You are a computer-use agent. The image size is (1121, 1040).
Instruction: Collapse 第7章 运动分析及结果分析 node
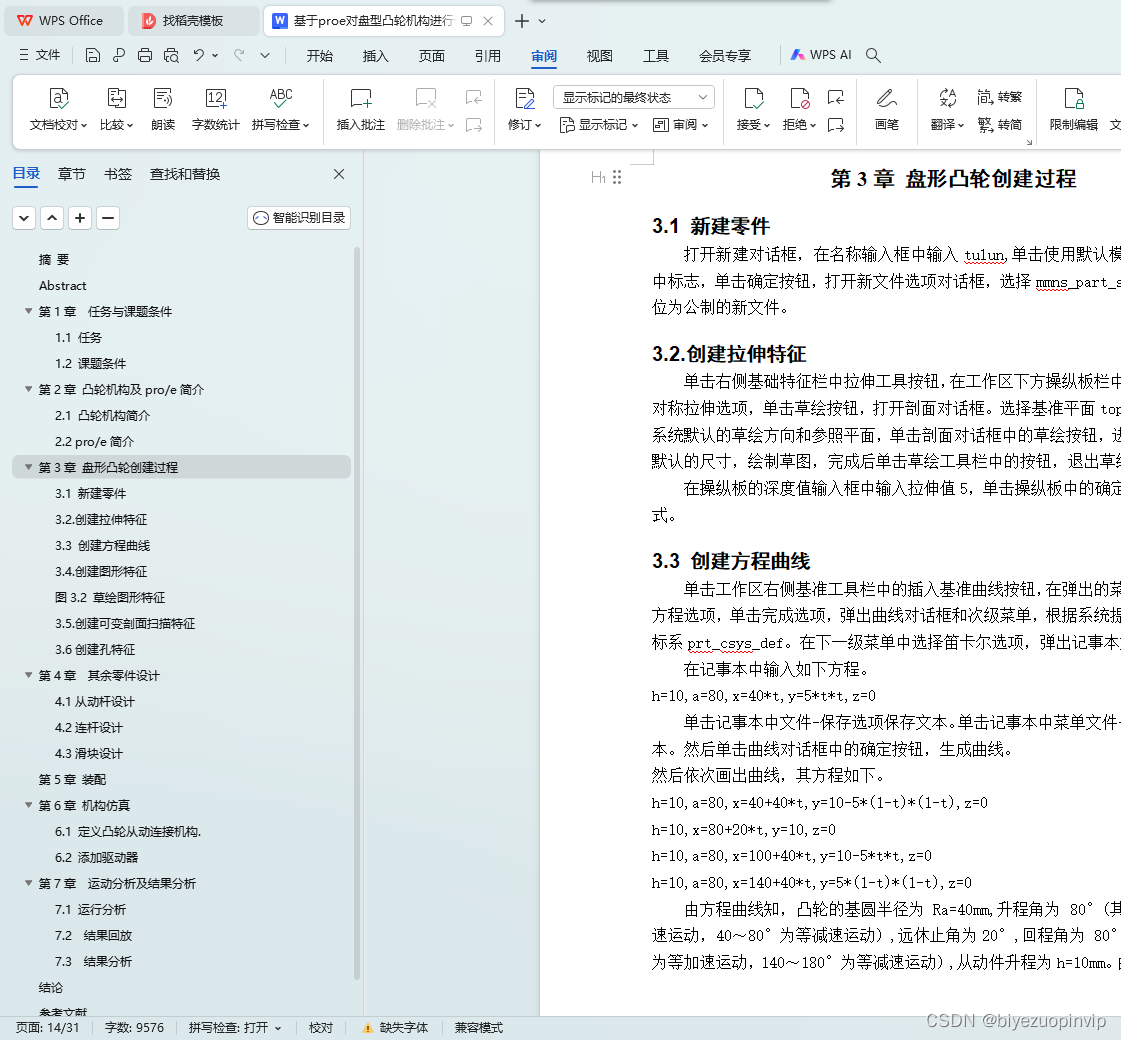tap(29, 883)
